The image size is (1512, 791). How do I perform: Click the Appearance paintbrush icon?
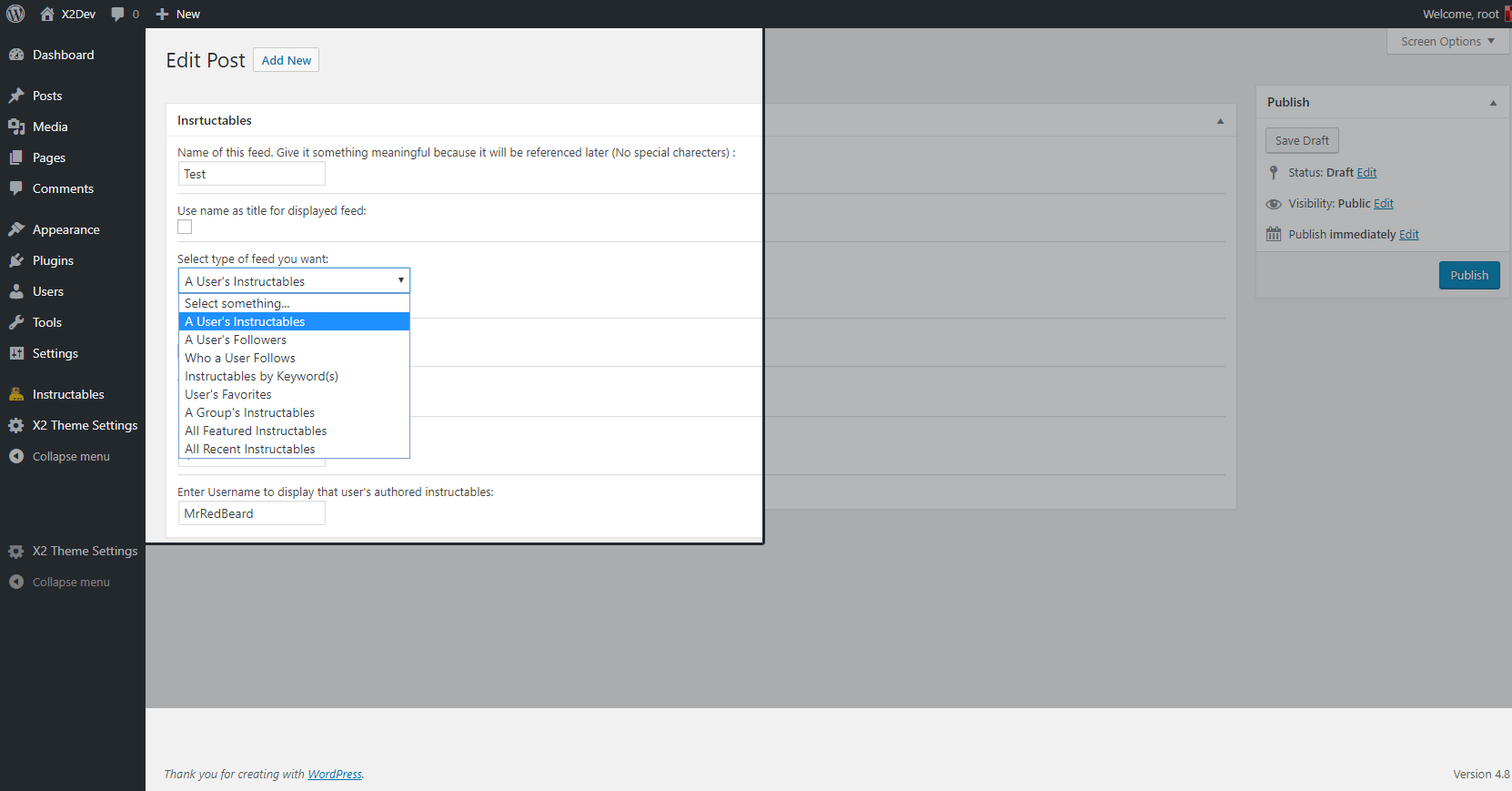[x=16, y=229]
